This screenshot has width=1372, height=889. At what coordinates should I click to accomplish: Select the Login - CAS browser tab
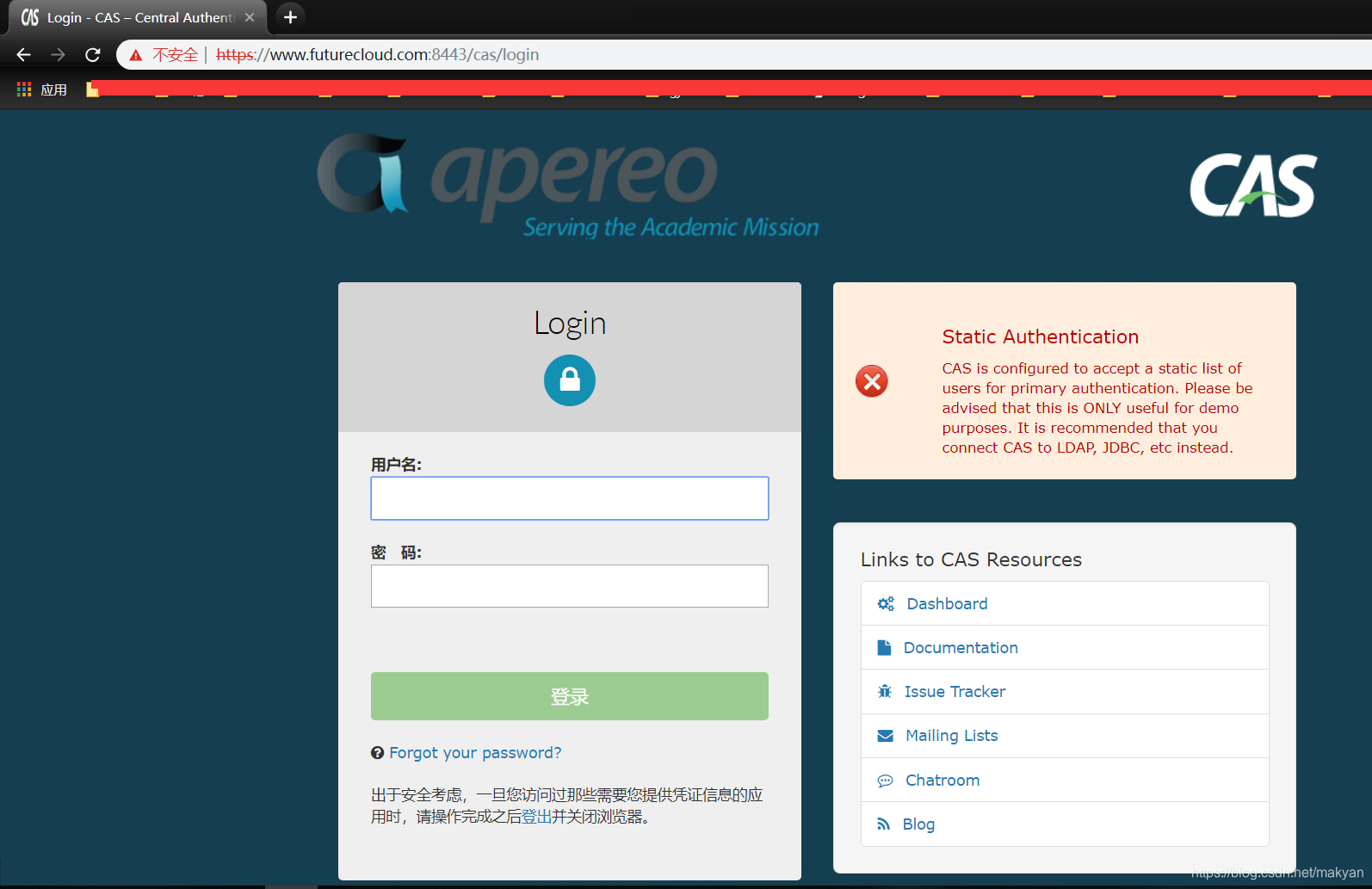coord(138,17)
